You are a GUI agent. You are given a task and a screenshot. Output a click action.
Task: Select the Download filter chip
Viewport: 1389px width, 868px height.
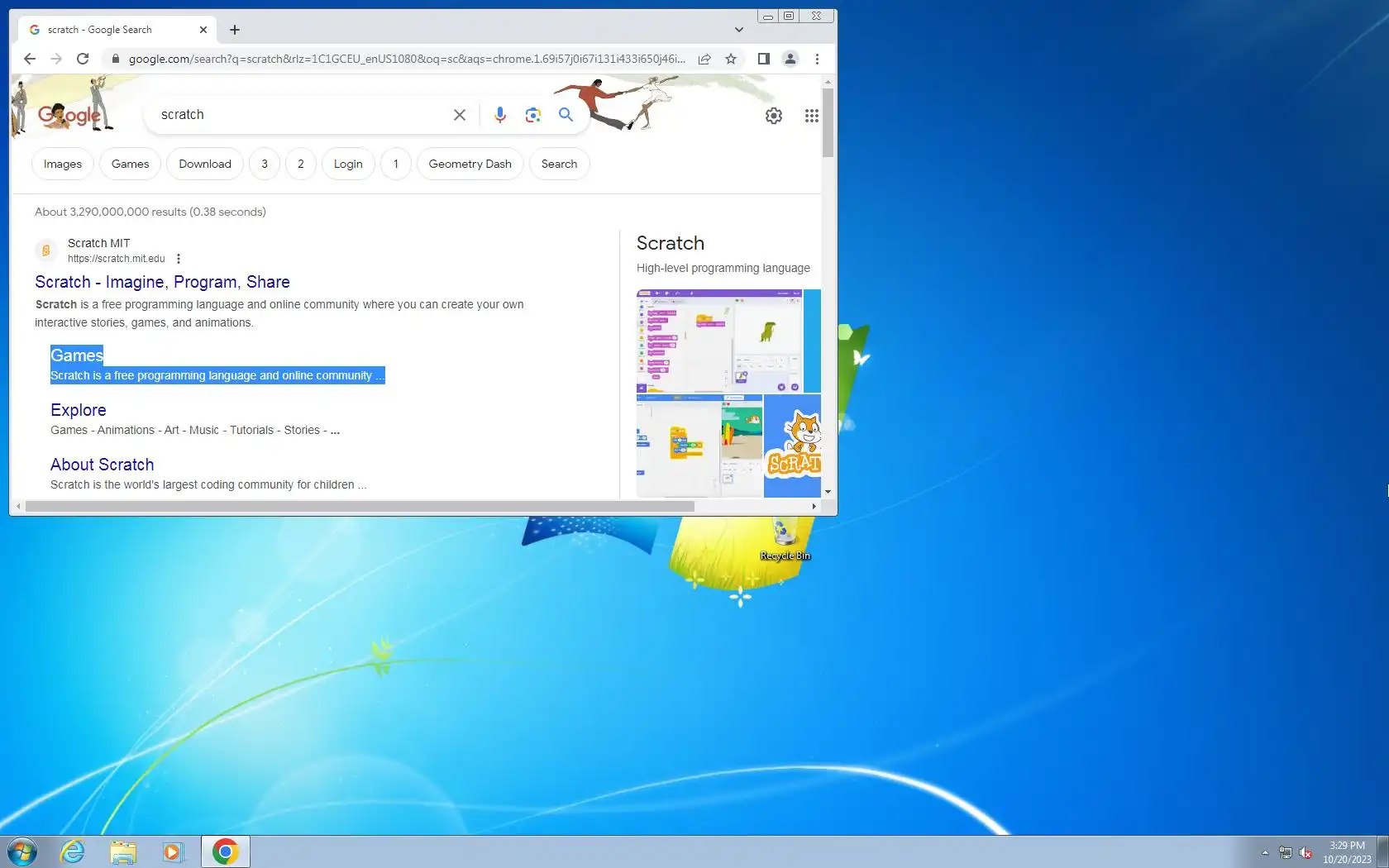[205, 164]
